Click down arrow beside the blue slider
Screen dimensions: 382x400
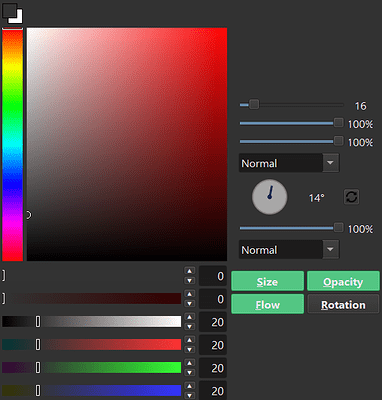pyautogui.click(x=190, y=396)
